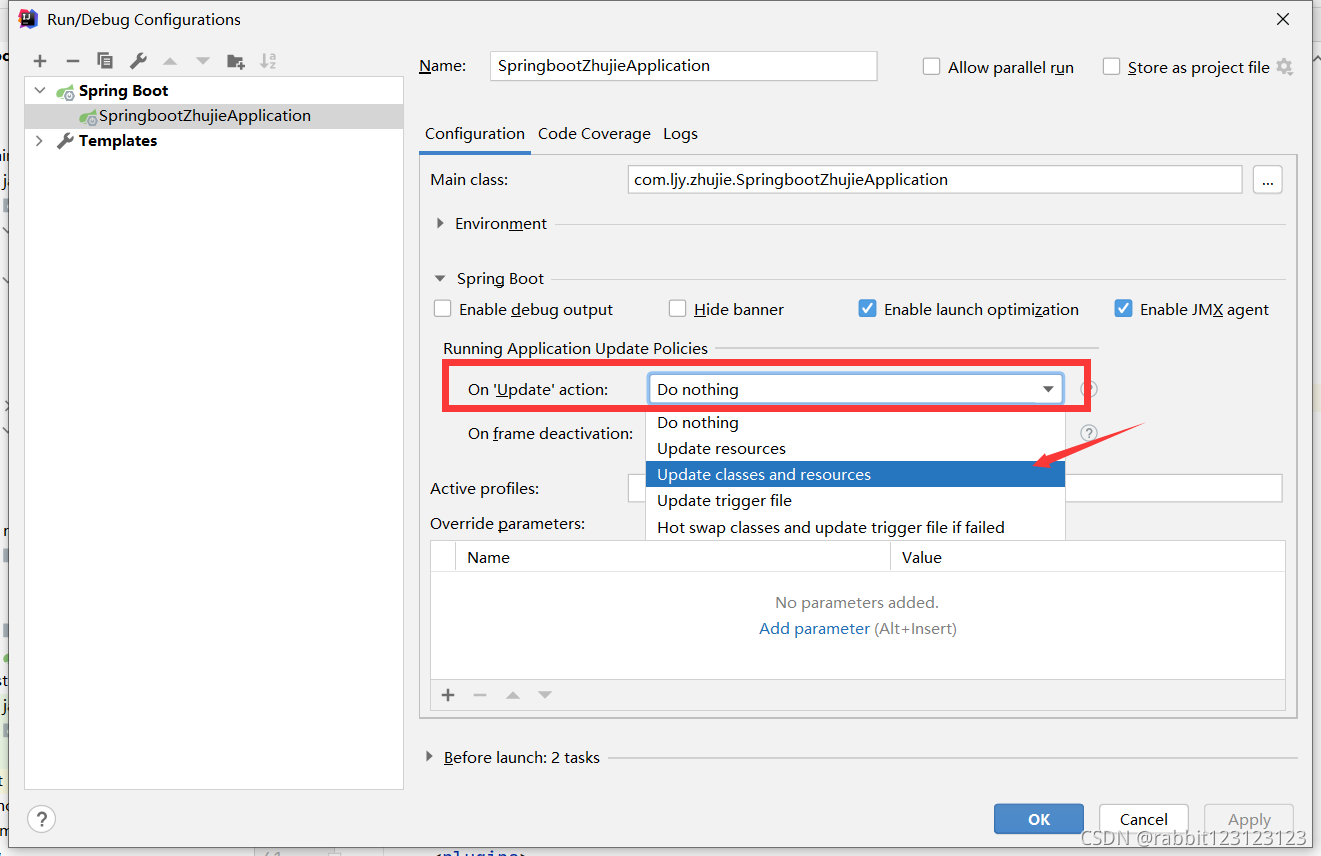Select Update resources option
Viewport: 1321px width, 856px height.
pos(855,448)
